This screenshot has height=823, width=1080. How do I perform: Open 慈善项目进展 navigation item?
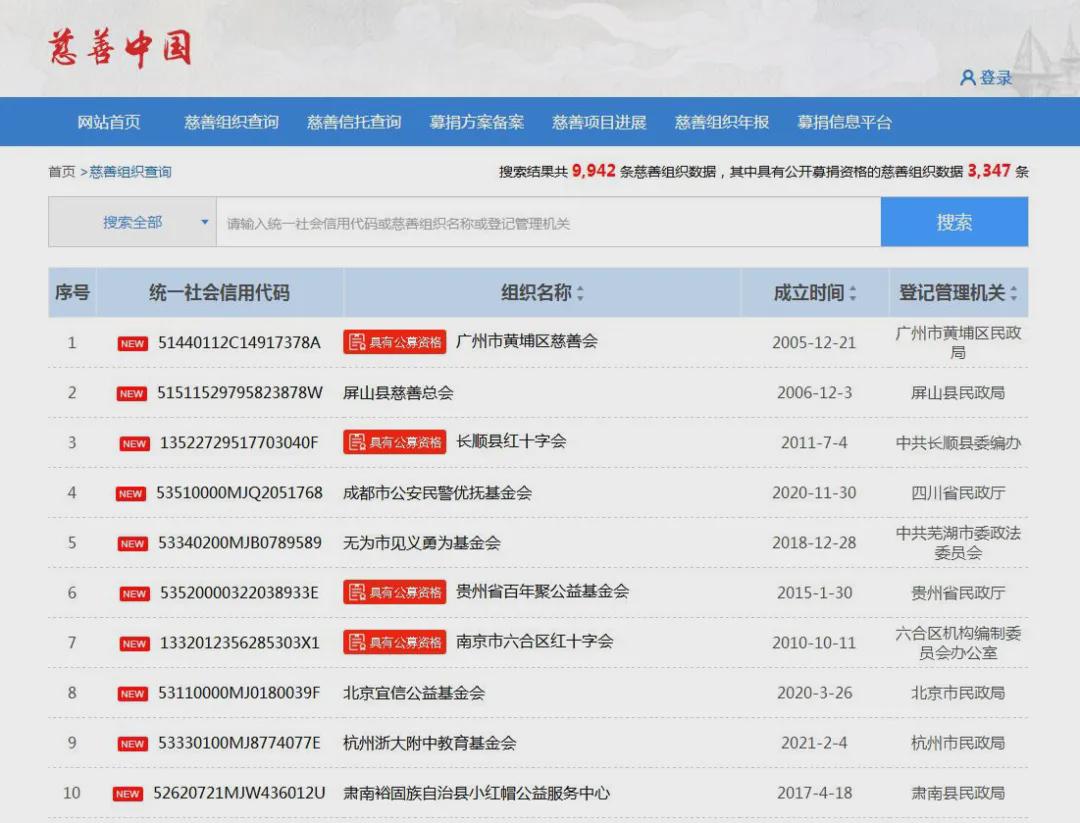[599, 122]
